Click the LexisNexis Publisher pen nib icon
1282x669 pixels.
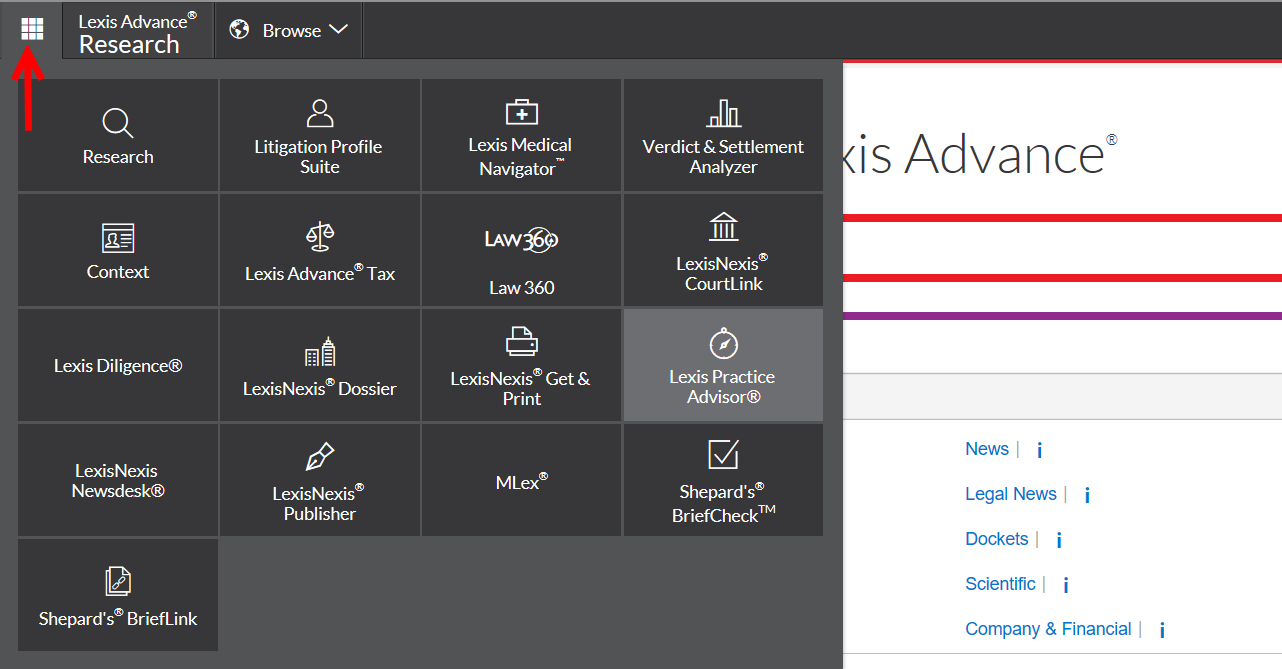point(320,457)
